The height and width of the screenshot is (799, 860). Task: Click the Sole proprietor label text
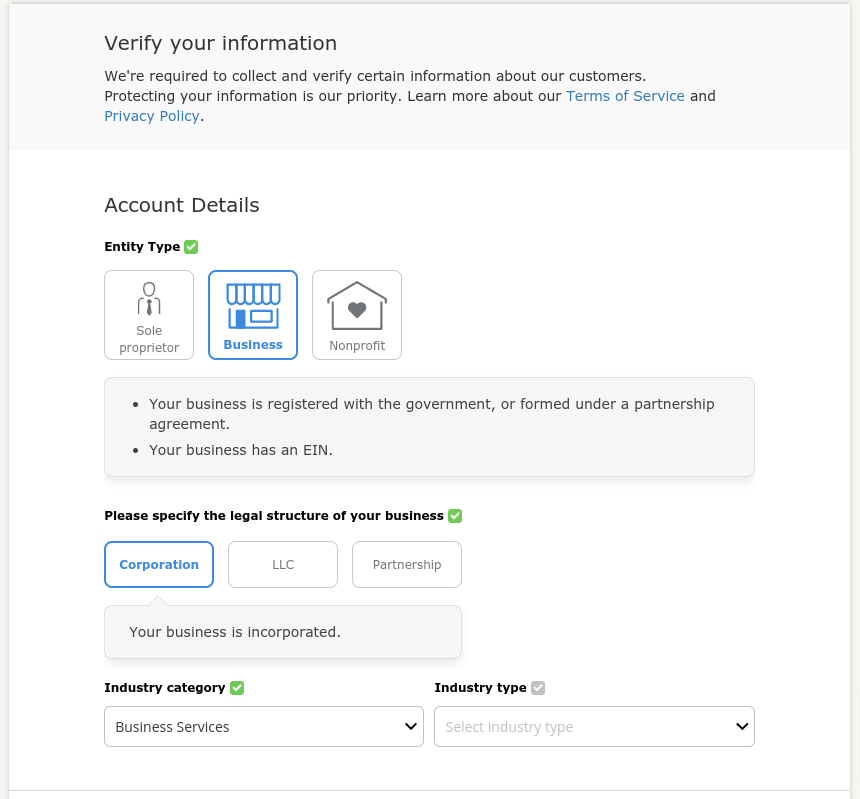[x=149, y=339]
